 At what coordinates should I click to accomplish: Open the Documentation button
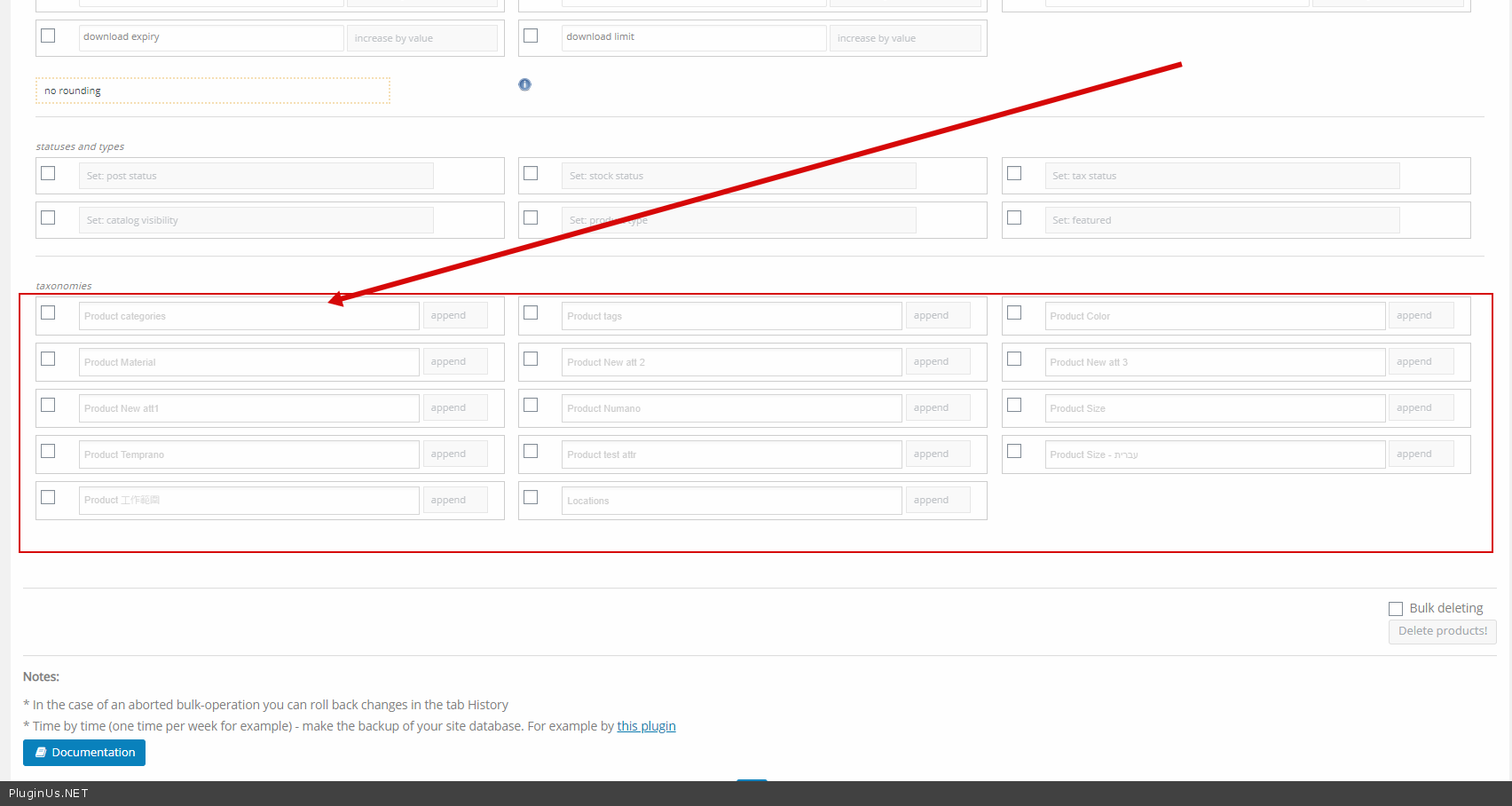coord(84,753)
